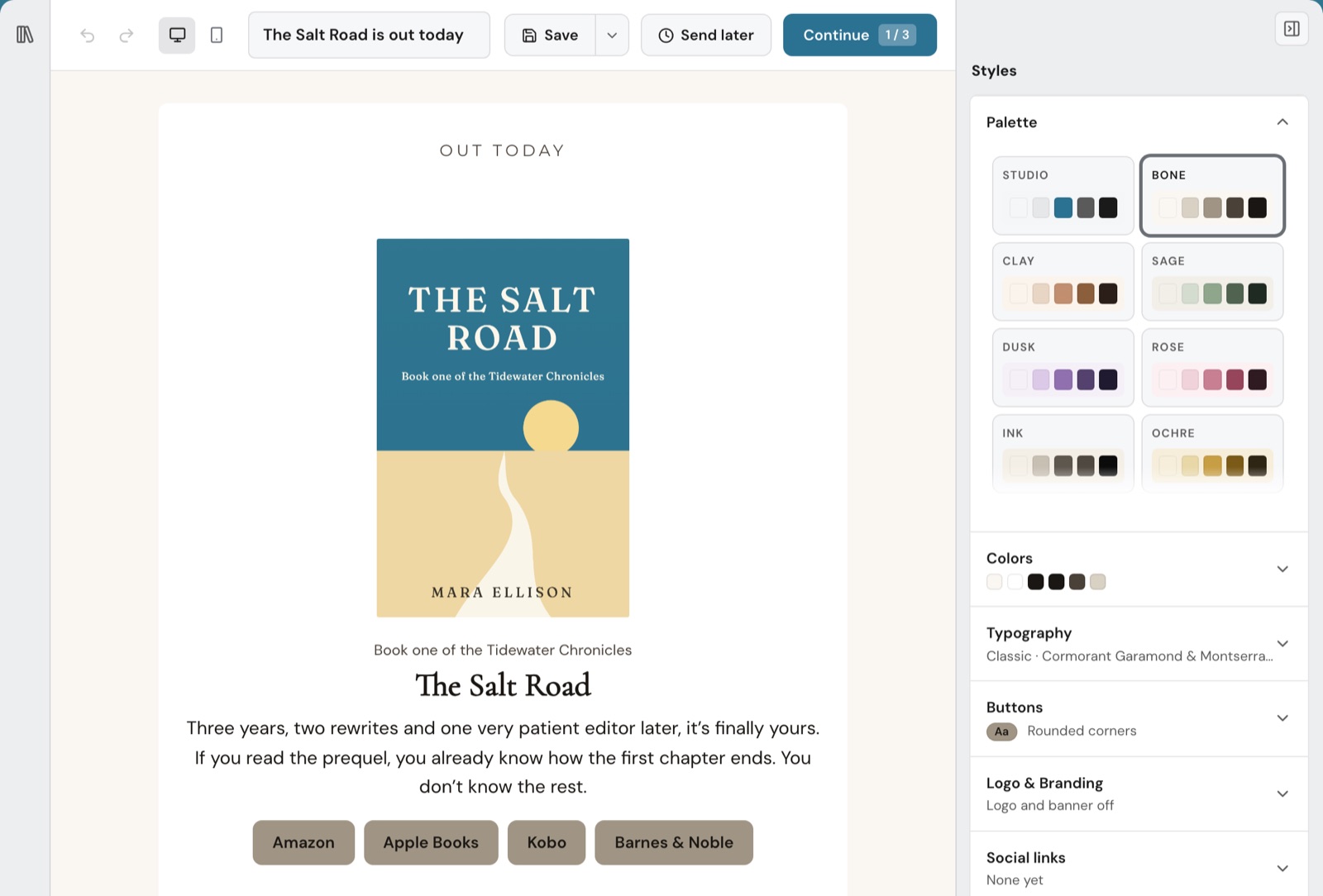Select the Ochre palette

click(x=1212, y=454)
